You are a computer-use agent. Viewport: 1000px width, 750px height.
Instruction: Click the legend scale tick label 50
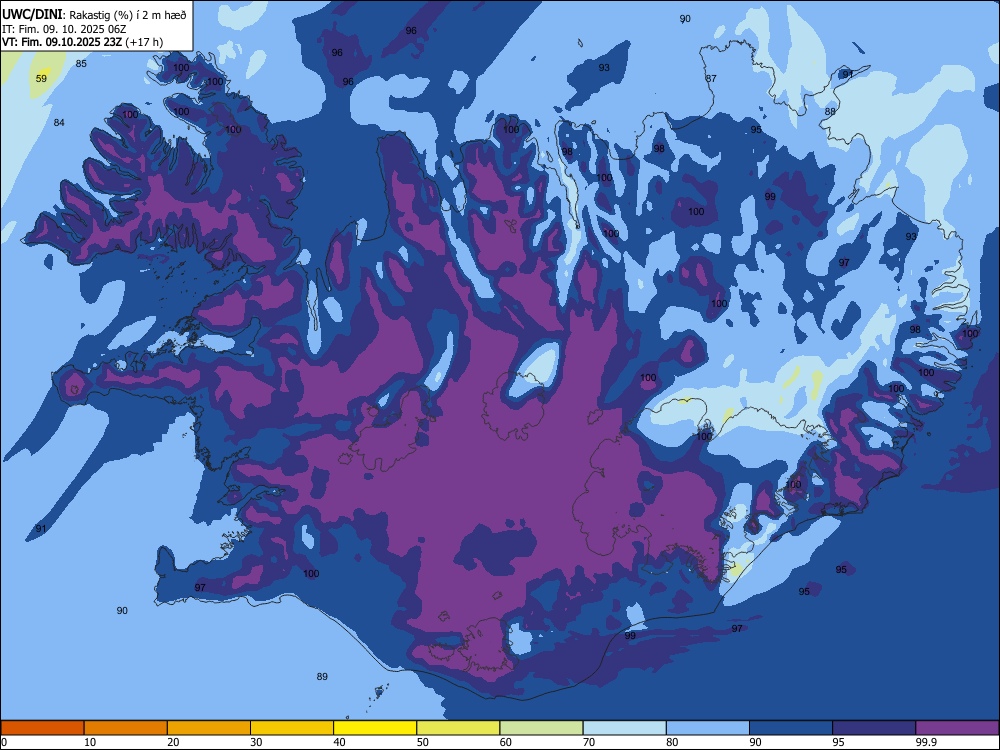coord(423,742)
